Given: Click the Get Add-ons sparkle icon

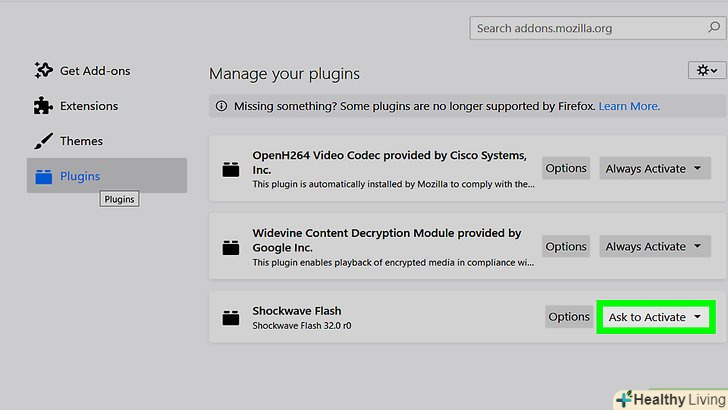Looking at the screenshot, I should pos(43,70).
